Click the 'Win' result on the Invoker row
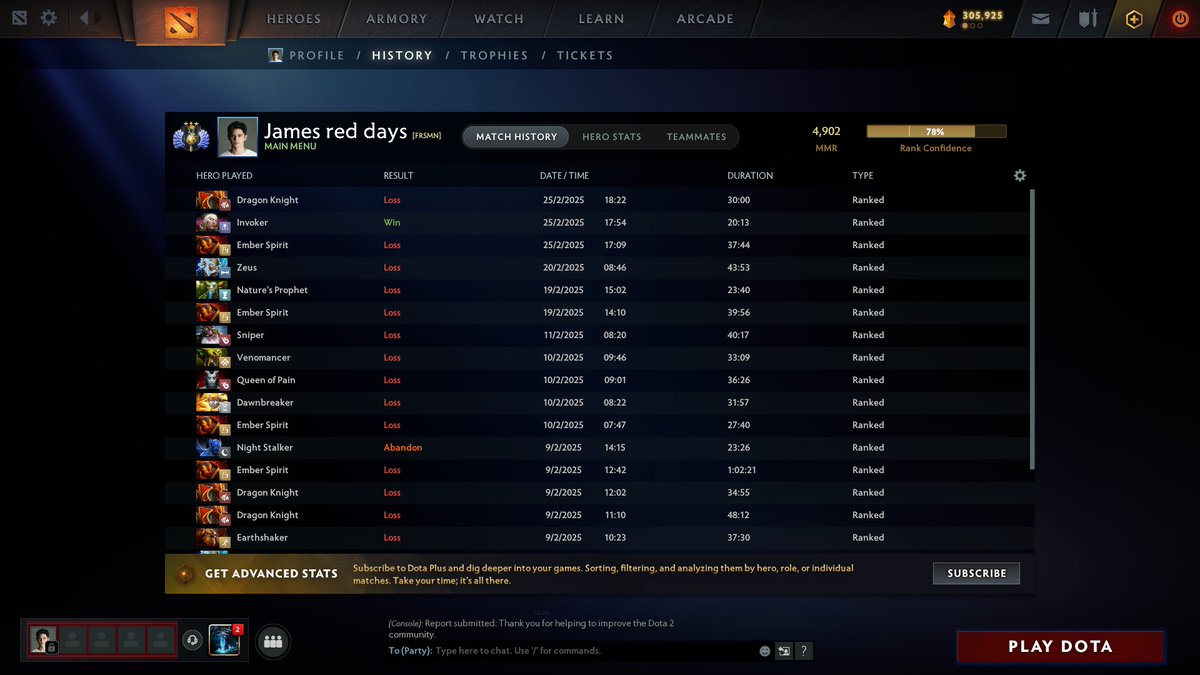1200x675 pixels. click(391, 223)
